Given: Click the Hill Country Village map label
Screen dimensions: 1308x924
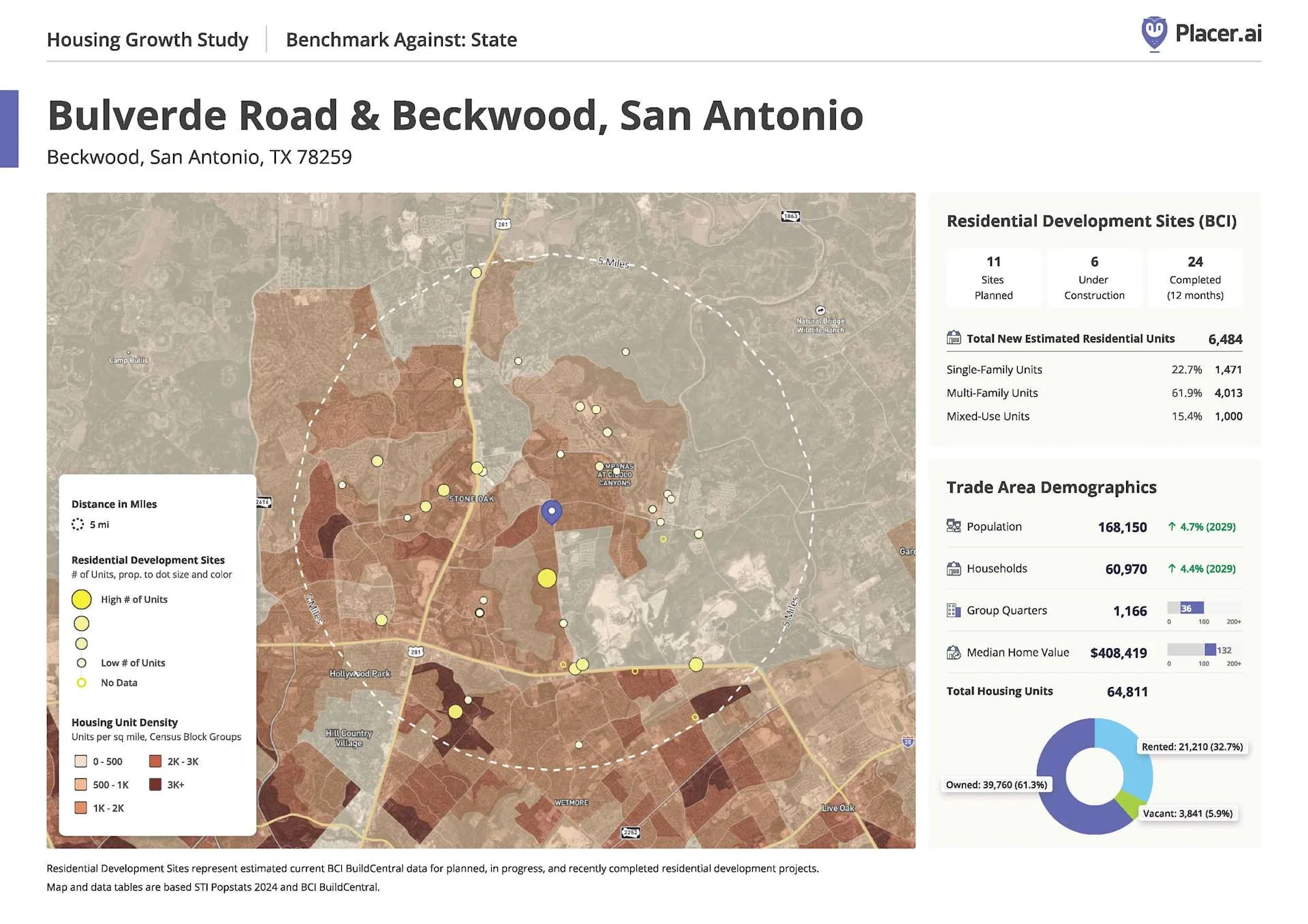Looking at the screenshot, I should point(349,738).
